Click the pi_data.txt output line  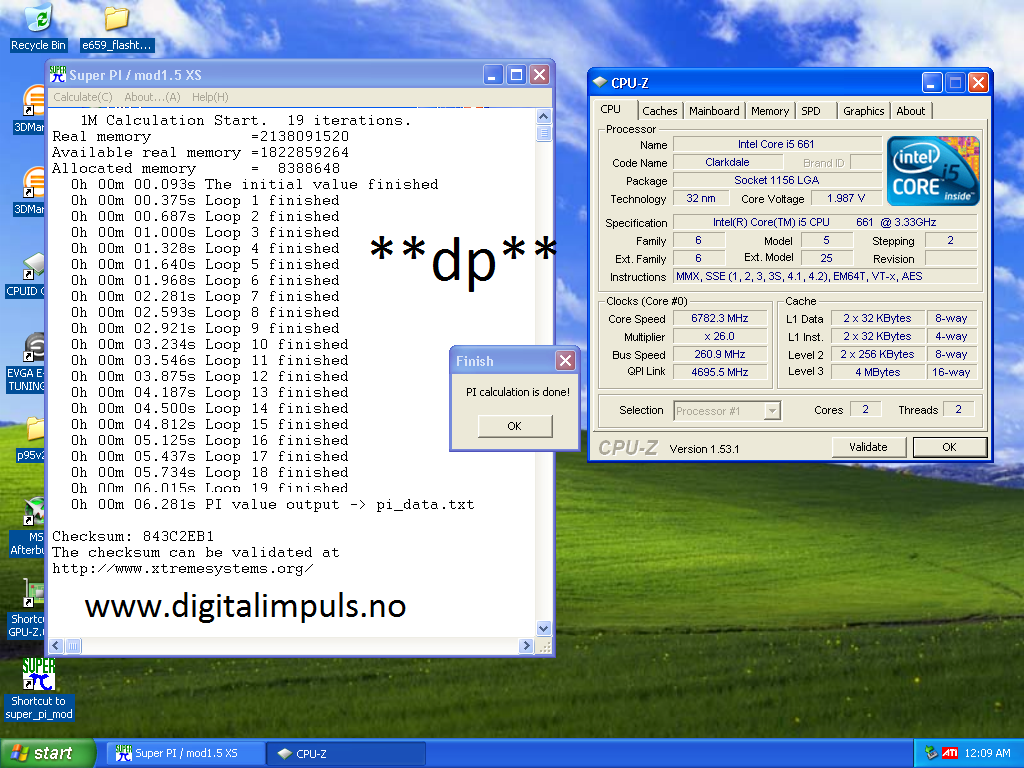point(272,505)
